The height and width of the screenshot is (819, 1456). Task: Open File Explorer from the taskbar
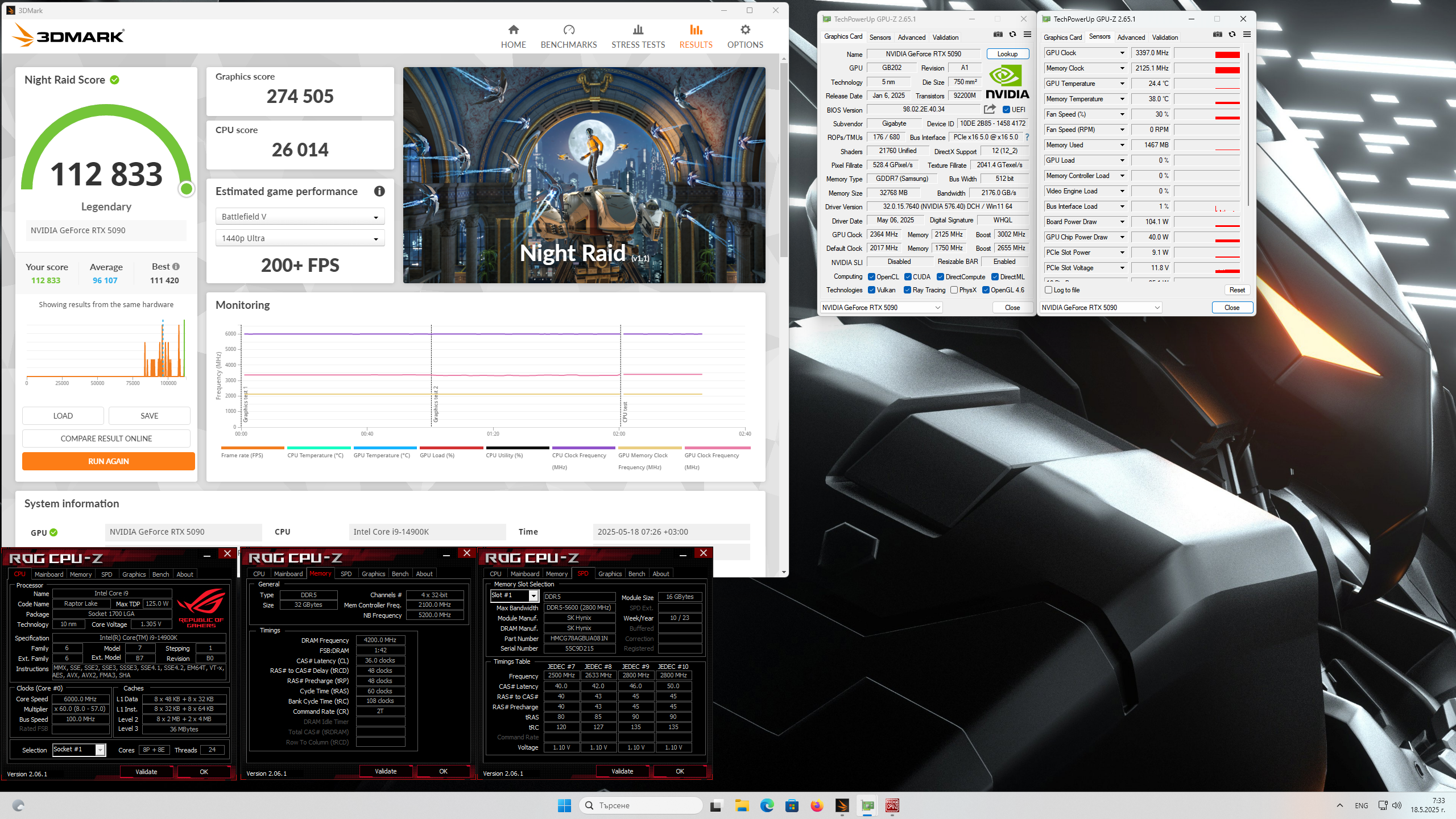tap(742, 805)
